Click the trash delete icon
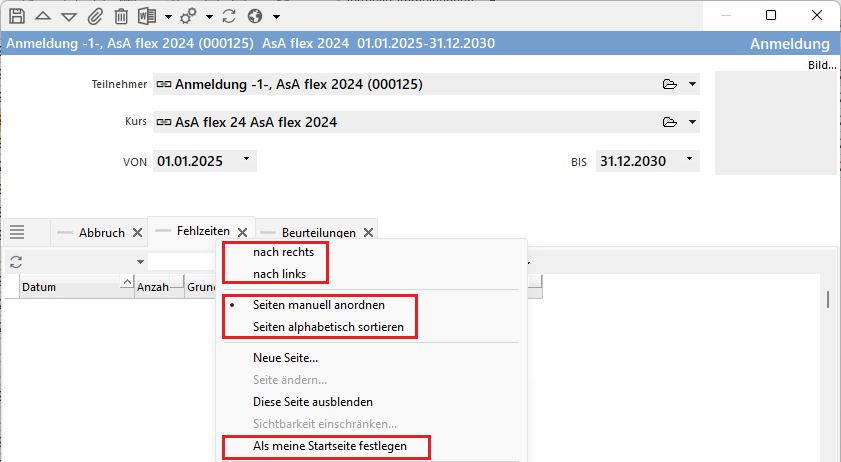This screenshot has width=841, height=462. 121,16
